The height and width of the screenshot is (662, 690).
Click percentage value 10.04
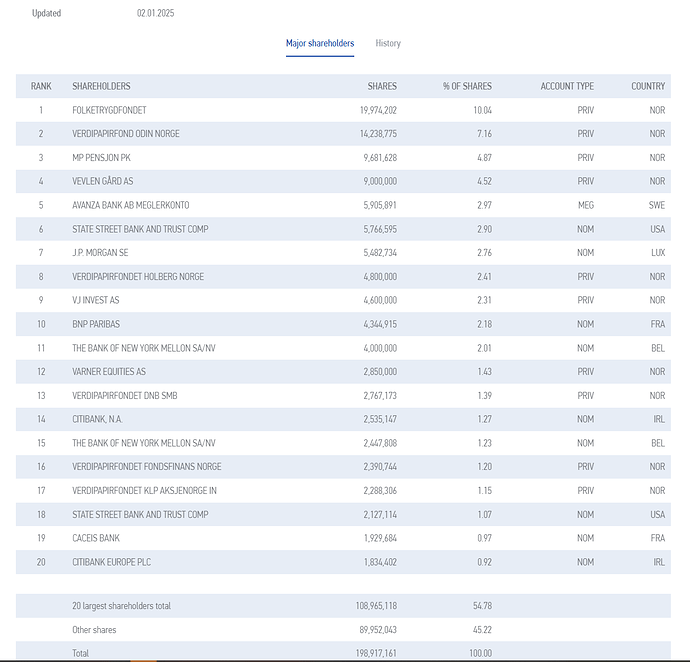[x=482, y=110]
